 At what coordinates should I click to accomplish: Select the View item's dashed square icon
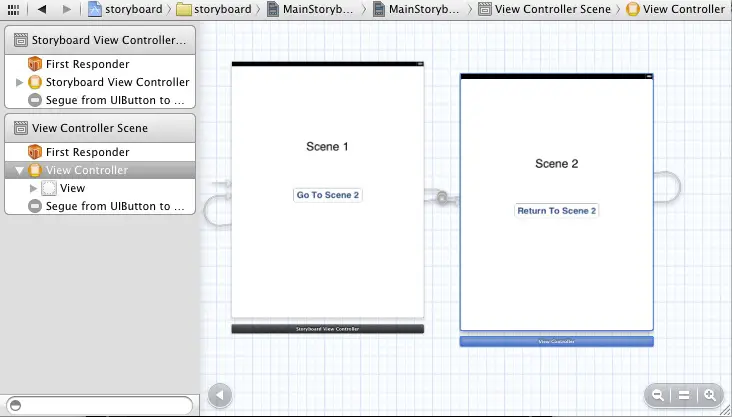tap(49, 188)
